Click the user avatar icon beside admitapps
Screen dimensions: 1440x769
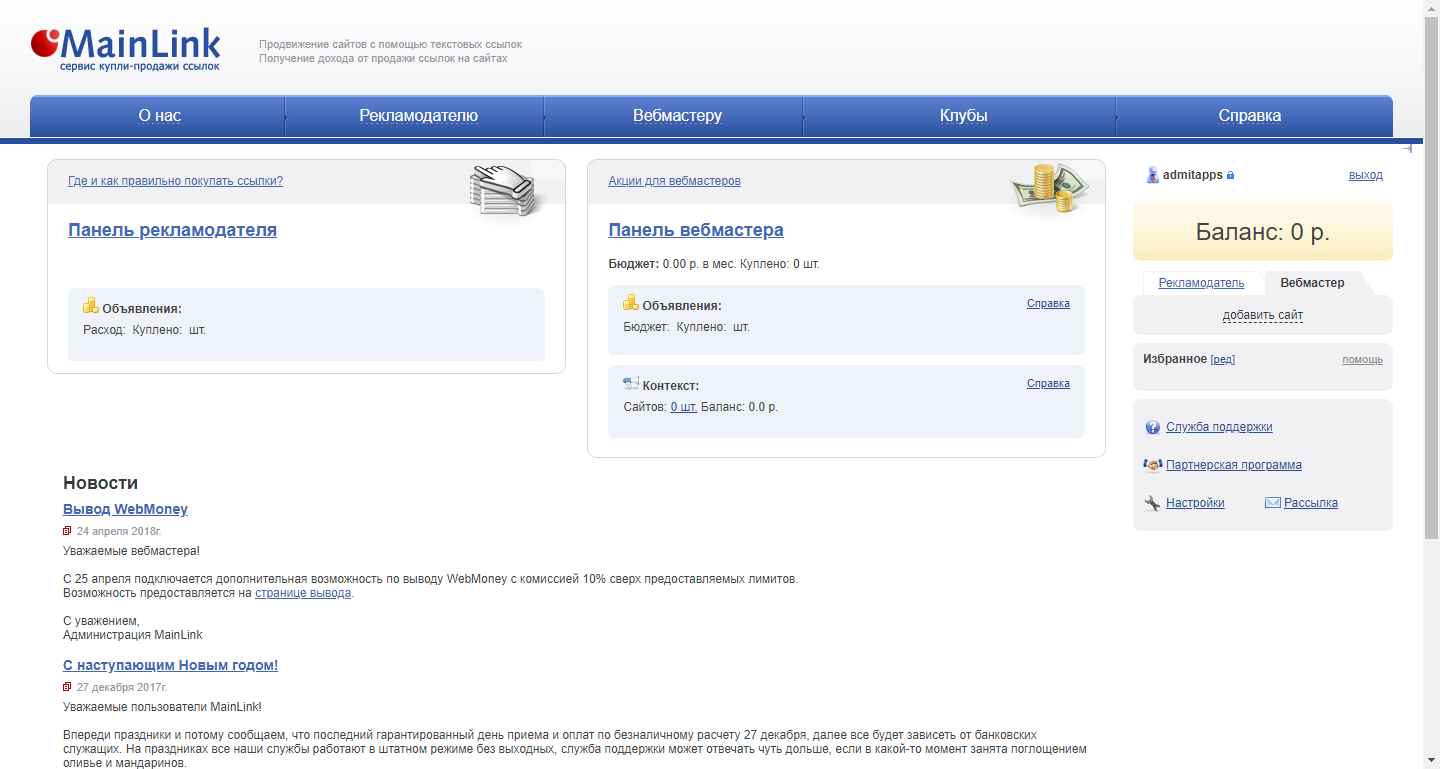pyautogui.click(x=1152, y=175)
